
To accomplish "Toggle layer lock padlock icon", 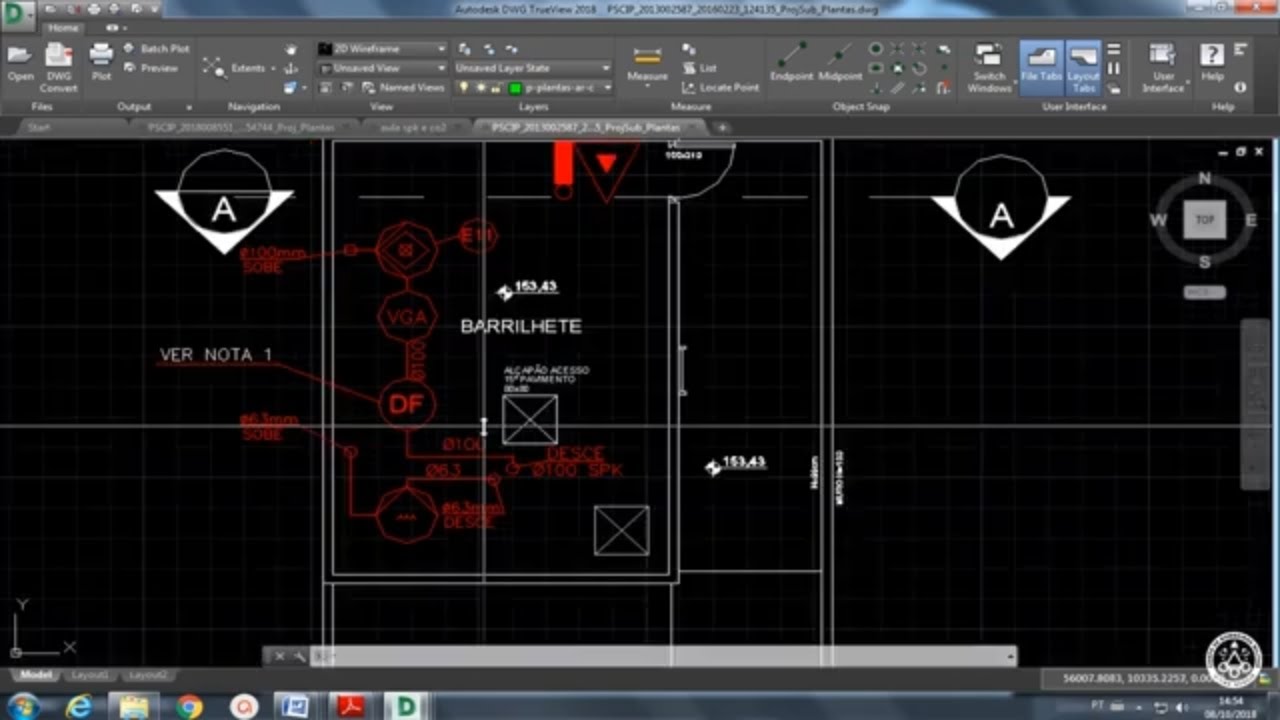I will pos(496,88).
